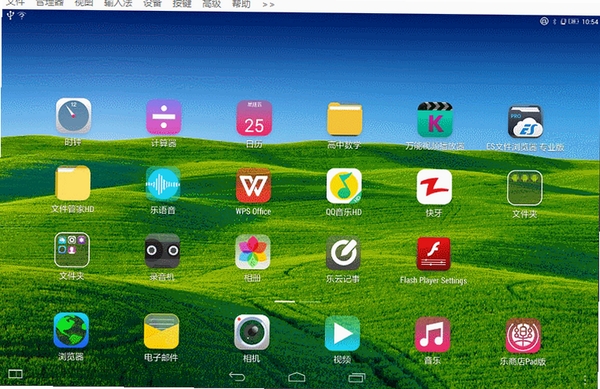Image resolution: width=600 pixels, height=389 pixels.
Task: Click the Wi-Fi status icon
Action: [22, 15]
